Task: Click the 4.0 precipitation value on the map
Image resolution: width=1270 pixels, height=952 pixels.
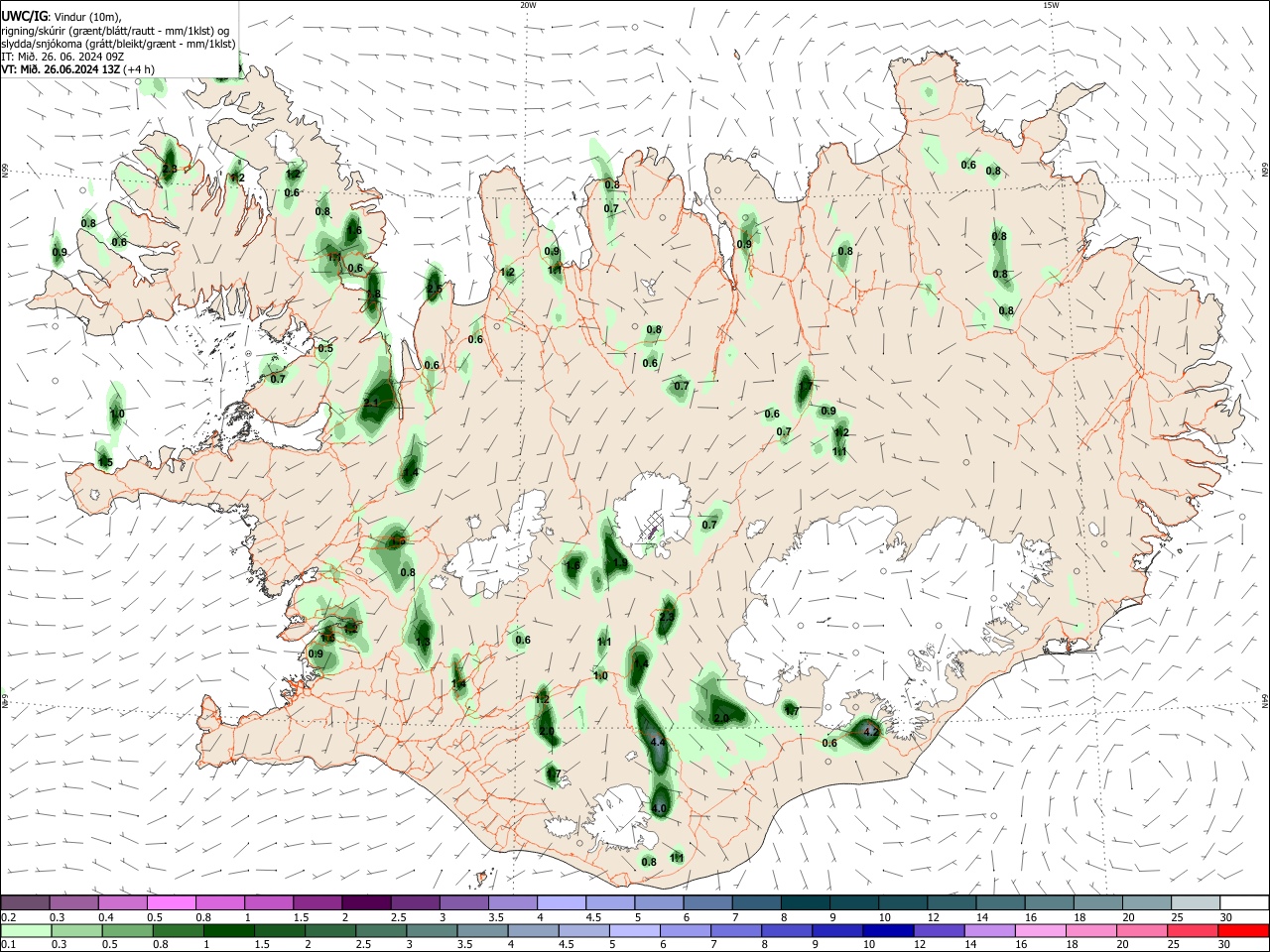Action: (x=659, y=809)
